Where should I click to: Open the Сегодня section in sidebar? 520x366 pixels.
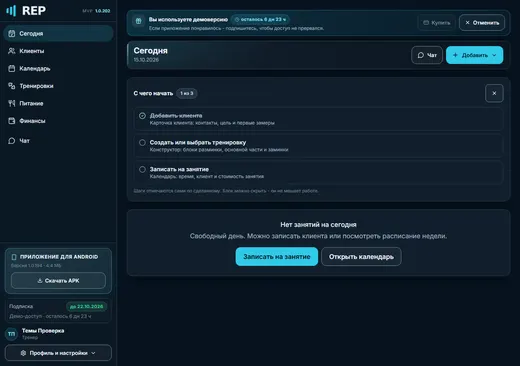[58, 33]
